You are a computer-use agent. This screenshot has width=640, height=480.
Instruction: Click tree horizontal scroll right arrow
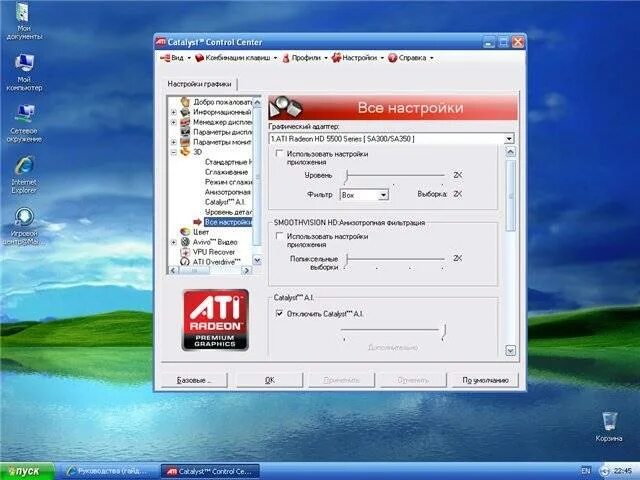[x=246, y=270]
